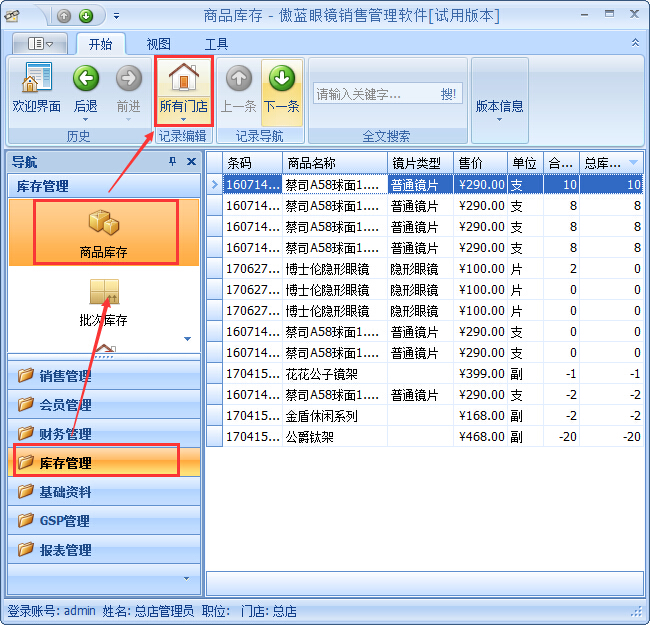The height and width of the screenshot is (625, 650).
Task: Select the 公爵钛架 row
Action: pyautogui.click(x=425, y=437)
